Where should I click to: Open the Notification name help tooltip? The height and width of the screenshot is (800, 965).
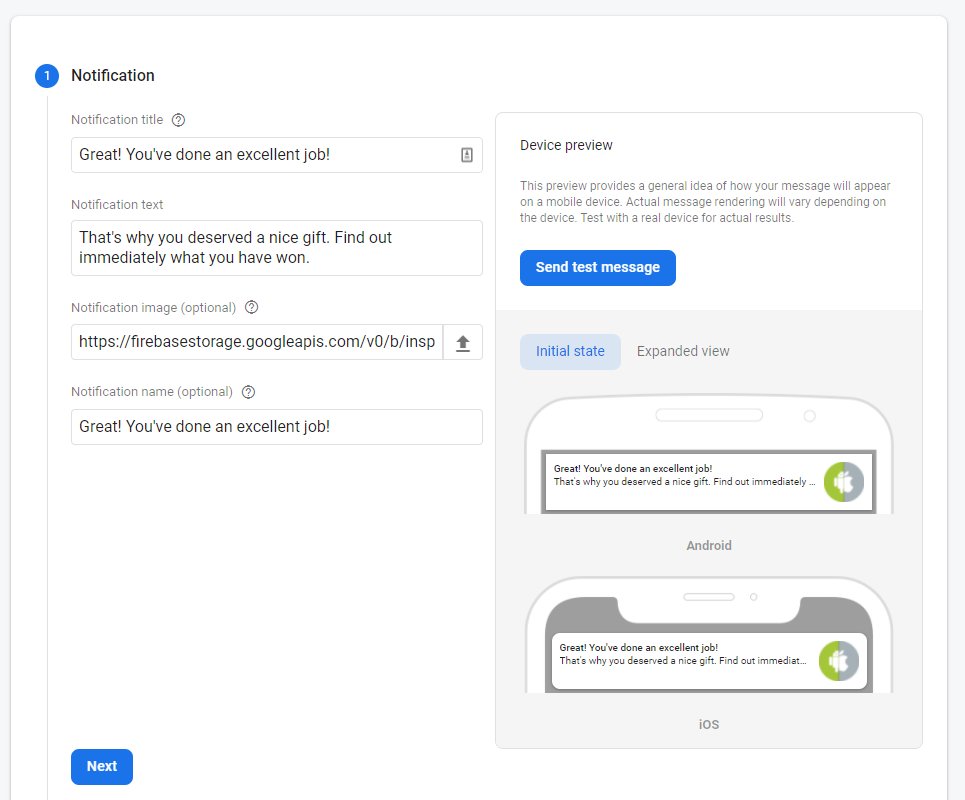click(x=247, y=391)
